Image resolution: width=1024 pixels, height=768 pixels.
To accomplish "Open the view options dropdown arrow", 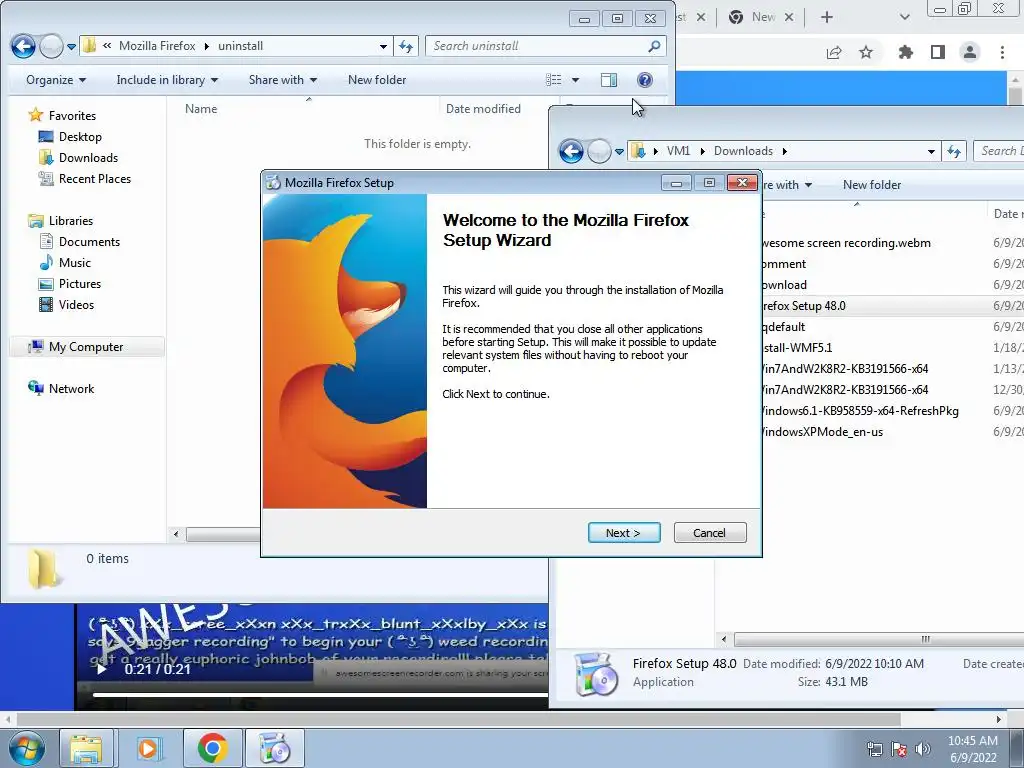I will 575,80.
